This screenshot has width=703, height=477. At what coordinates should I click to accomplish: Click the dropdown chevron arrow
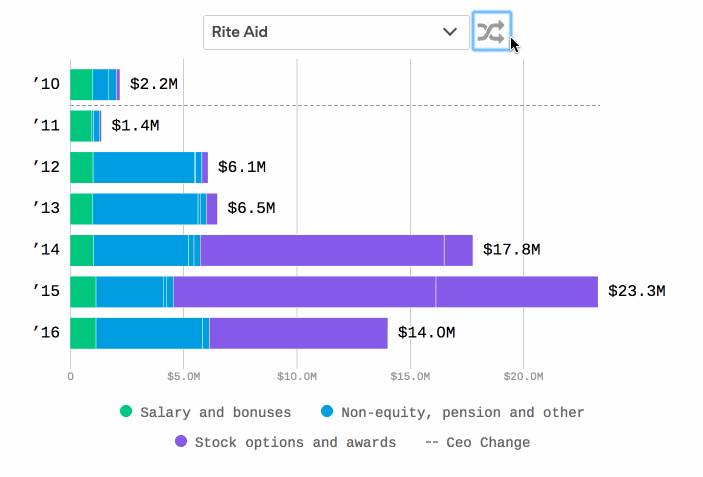pos(450,32)
